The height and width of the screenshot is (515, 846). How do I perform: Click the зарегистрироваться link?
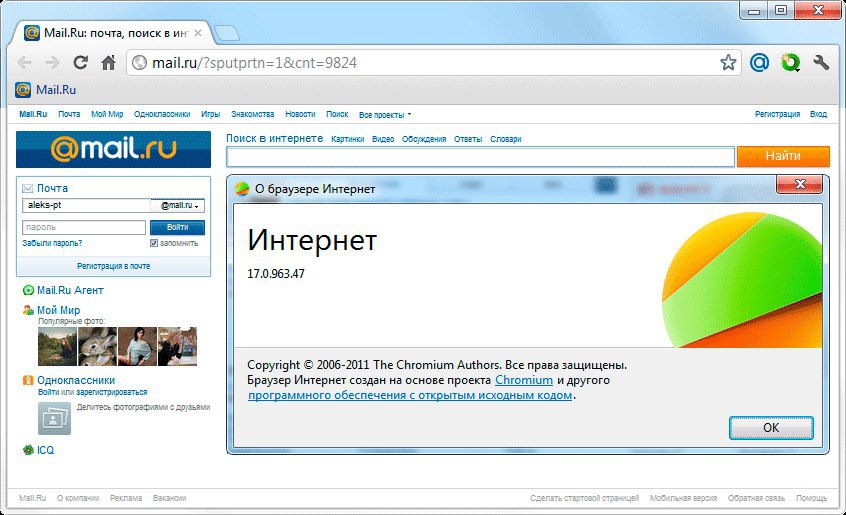112,392
